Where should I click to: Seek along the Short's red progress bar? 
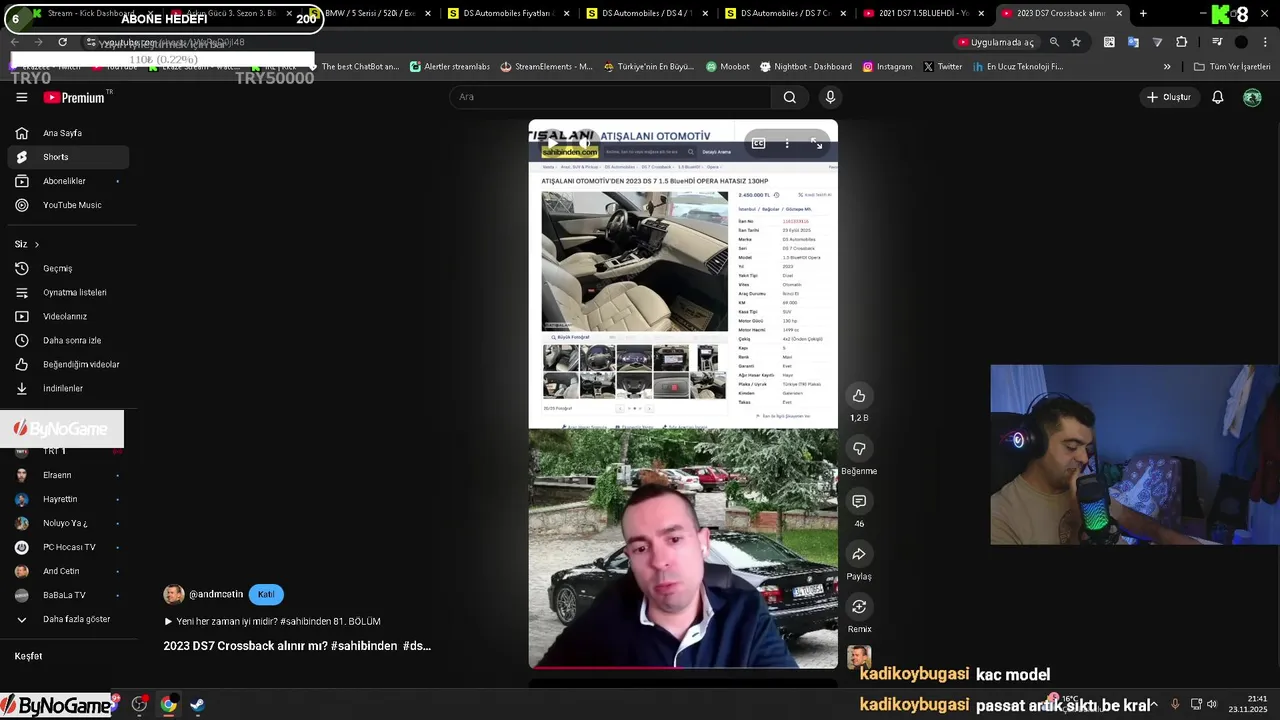[x=683, y=667]
